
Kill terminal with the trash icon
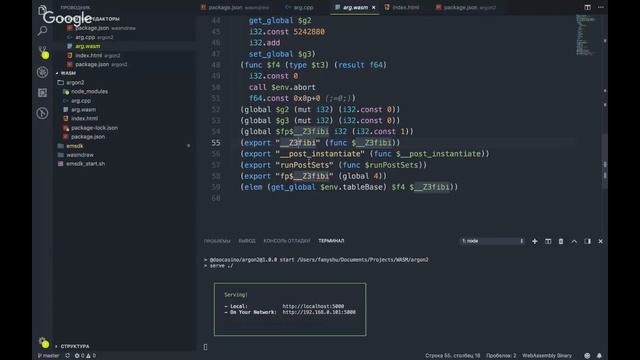click(561, 241)
